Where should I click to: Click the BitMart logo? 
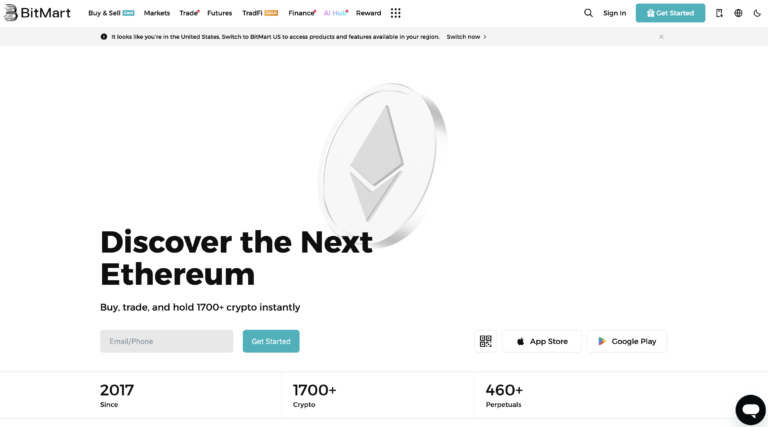point(37,13)
